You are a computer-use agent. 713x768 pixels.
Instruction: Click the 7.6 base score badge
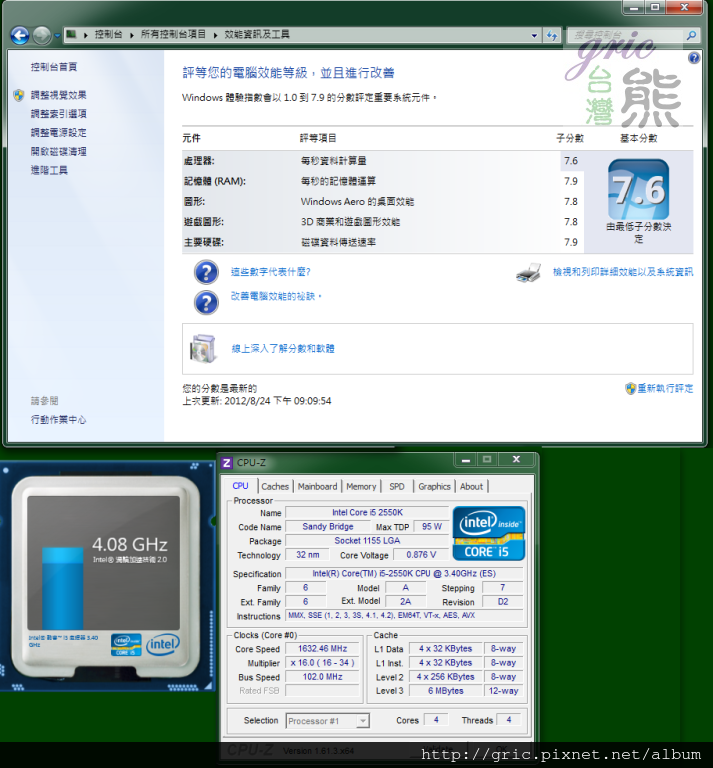point(638,190)
